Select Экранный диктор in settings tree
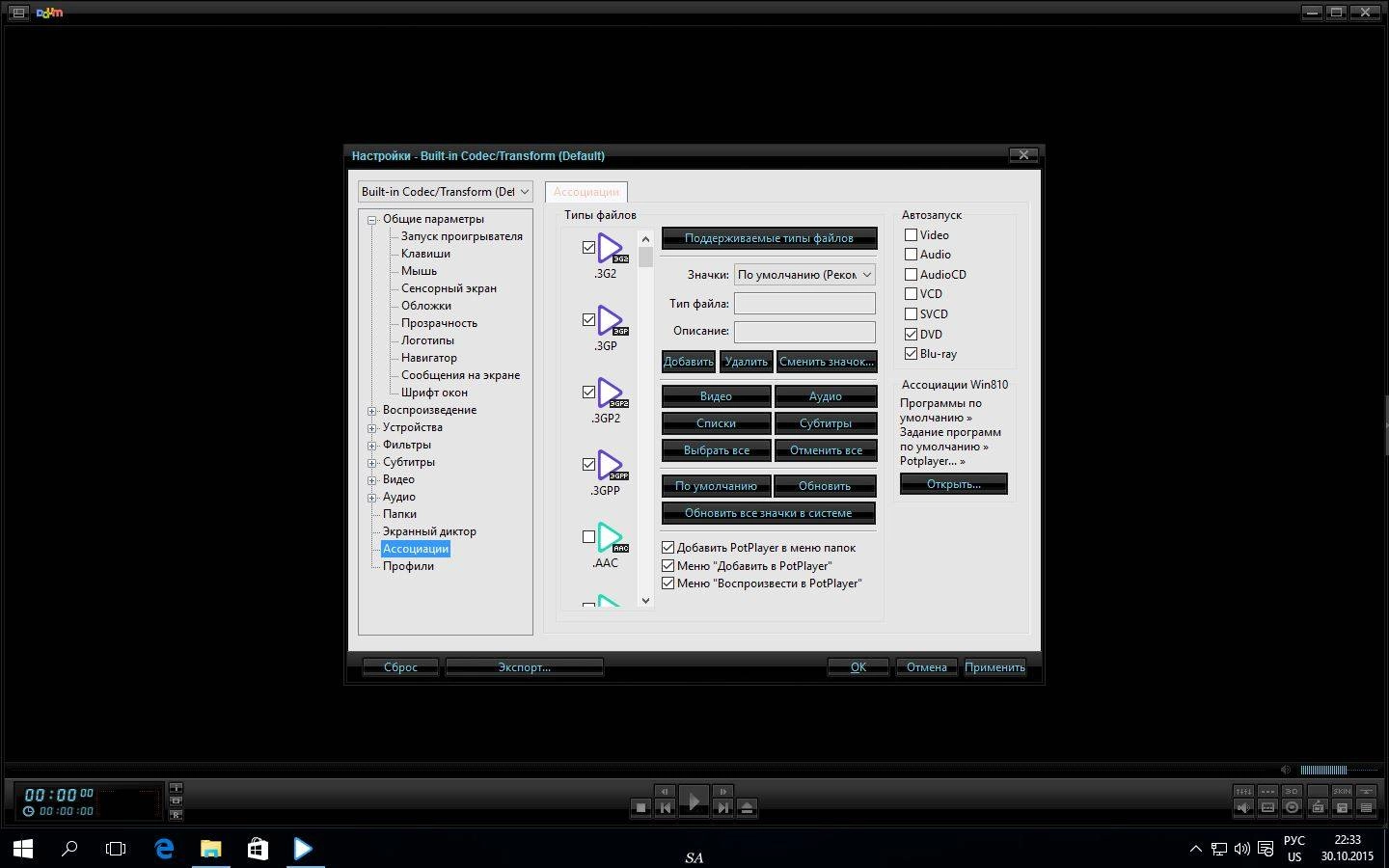This screenshot has width=1389, height=868. tap(429, 531)
